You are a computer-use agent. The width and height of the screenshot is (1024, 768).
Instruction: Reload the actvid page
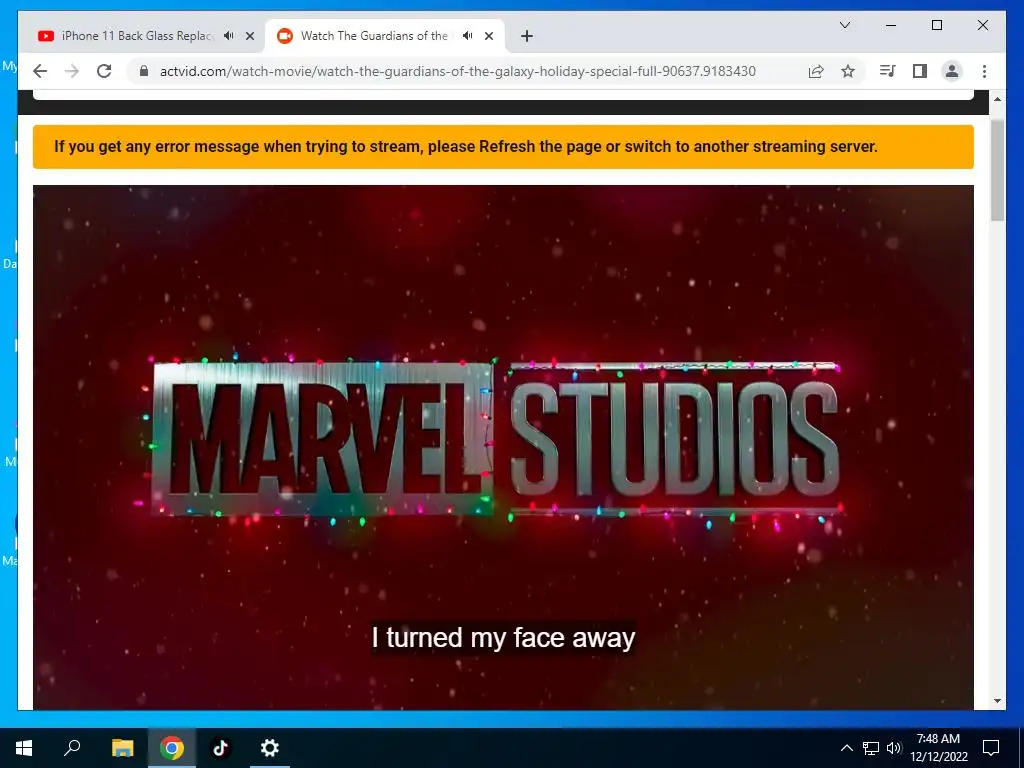coord(104,71)
